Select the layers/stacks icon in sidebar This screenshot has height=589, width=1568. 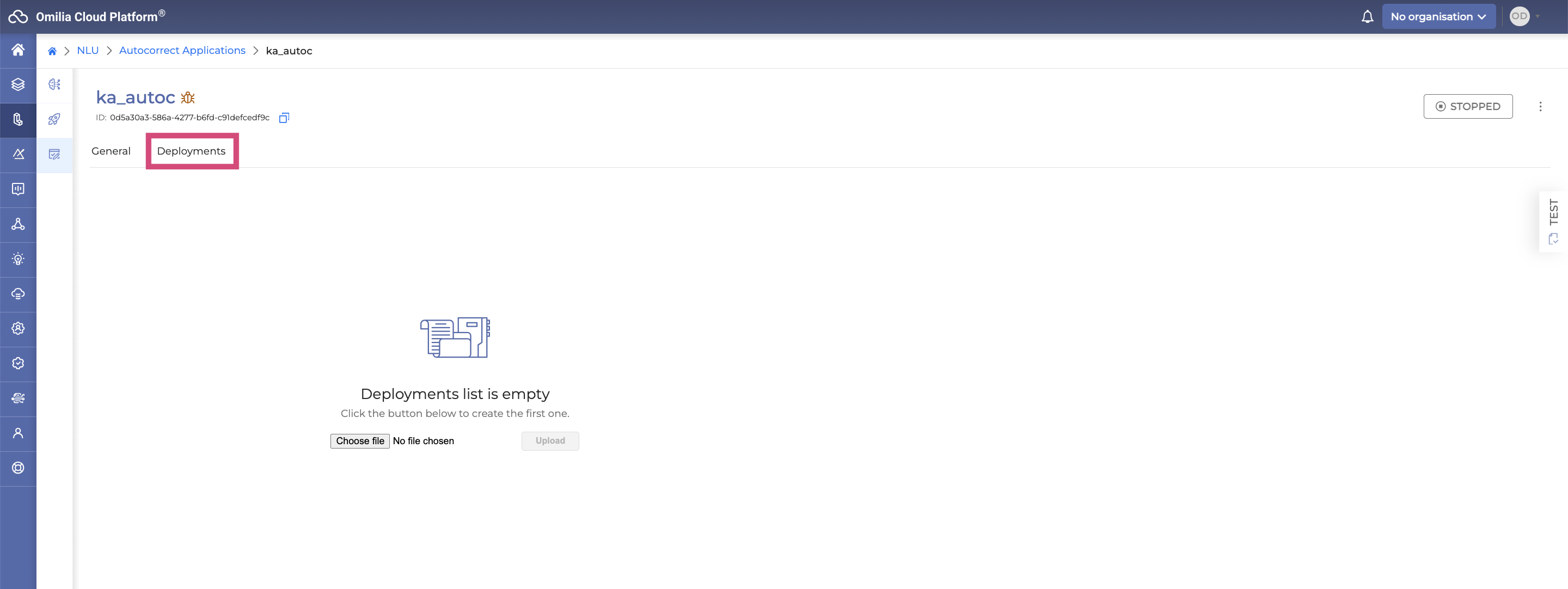click(x=18, y=85)
